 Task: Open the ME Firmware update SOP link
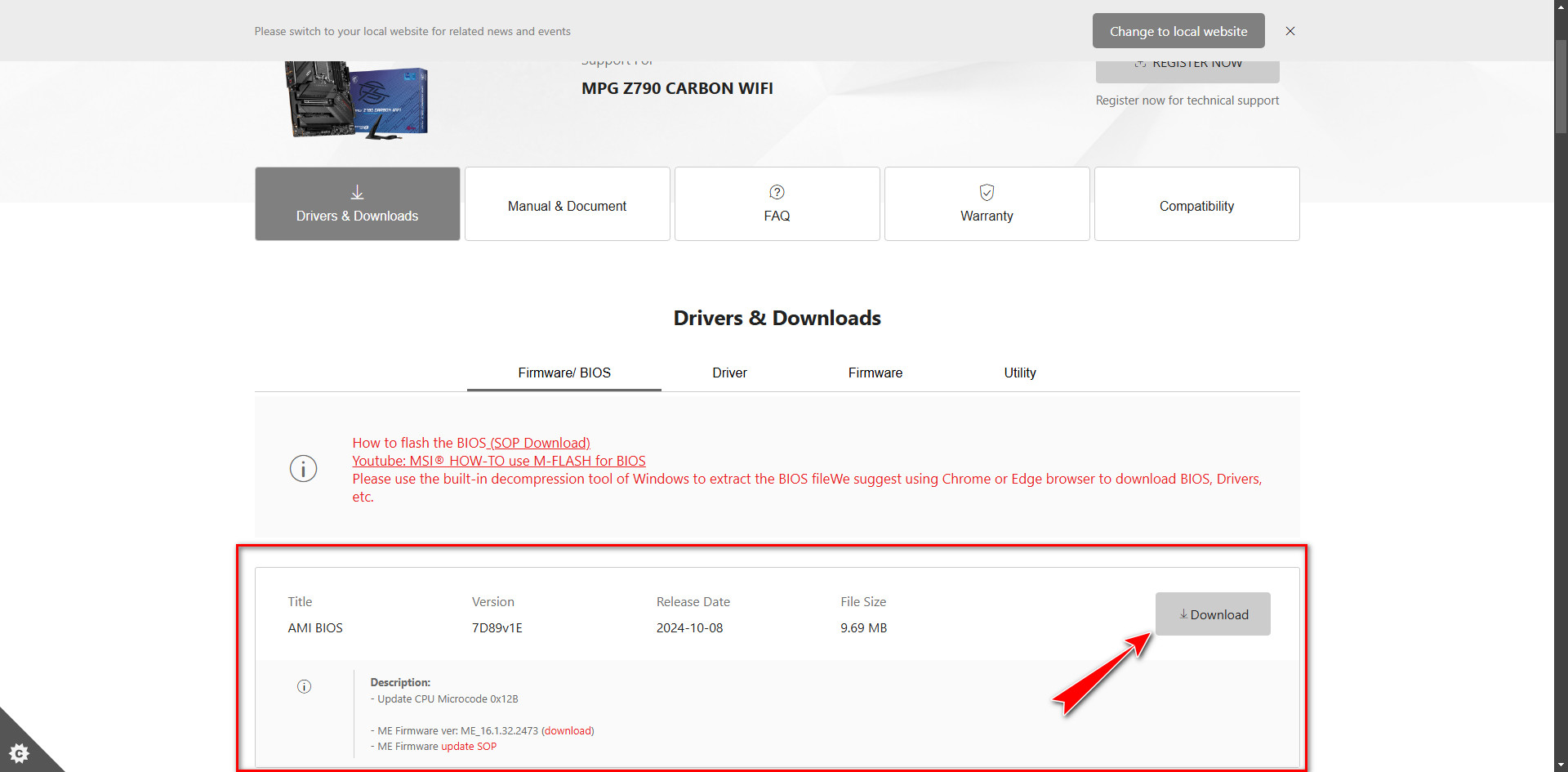click(x=469, y=747)
